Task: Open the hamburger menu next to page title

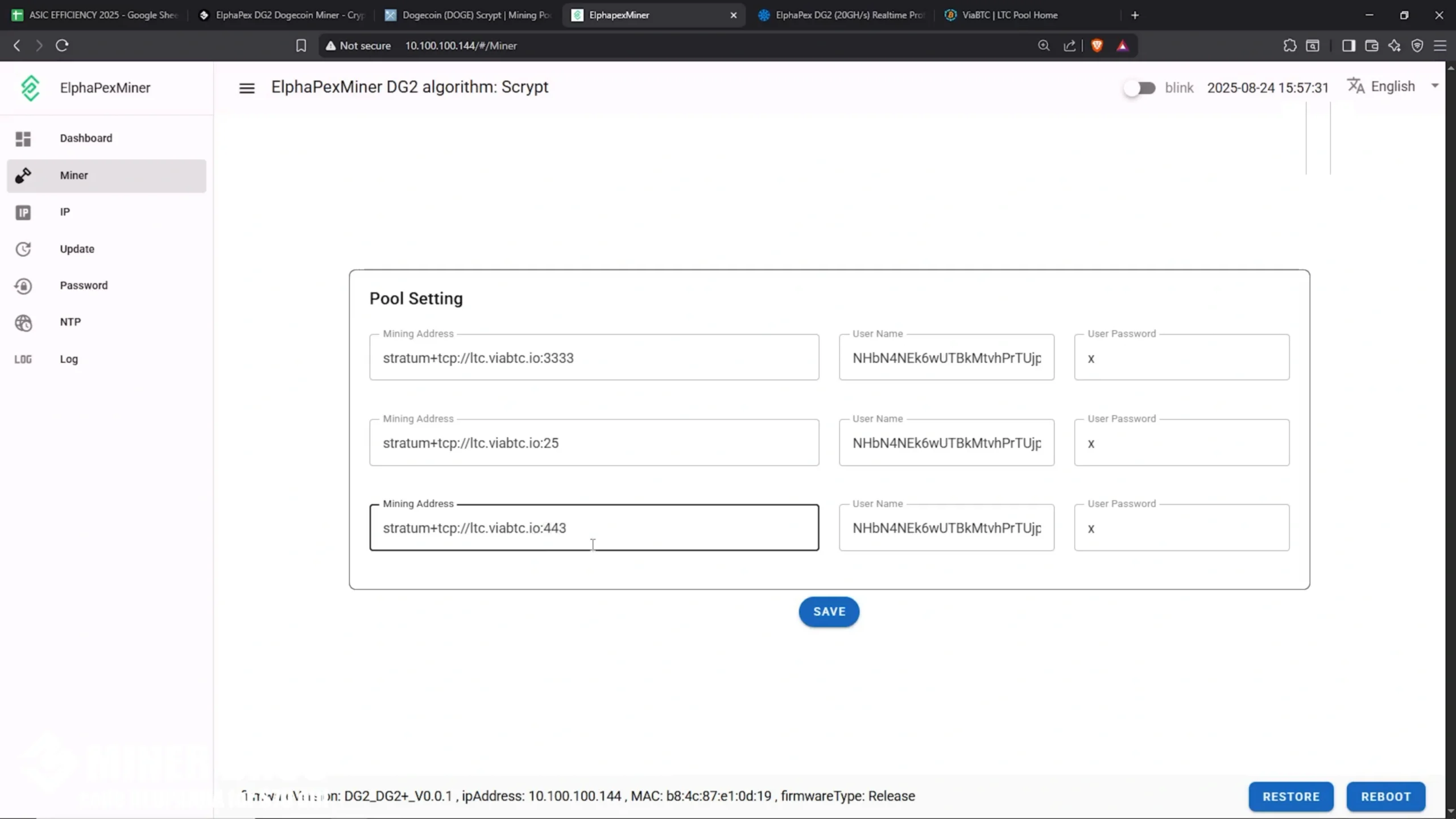Action: coord(246,87)
